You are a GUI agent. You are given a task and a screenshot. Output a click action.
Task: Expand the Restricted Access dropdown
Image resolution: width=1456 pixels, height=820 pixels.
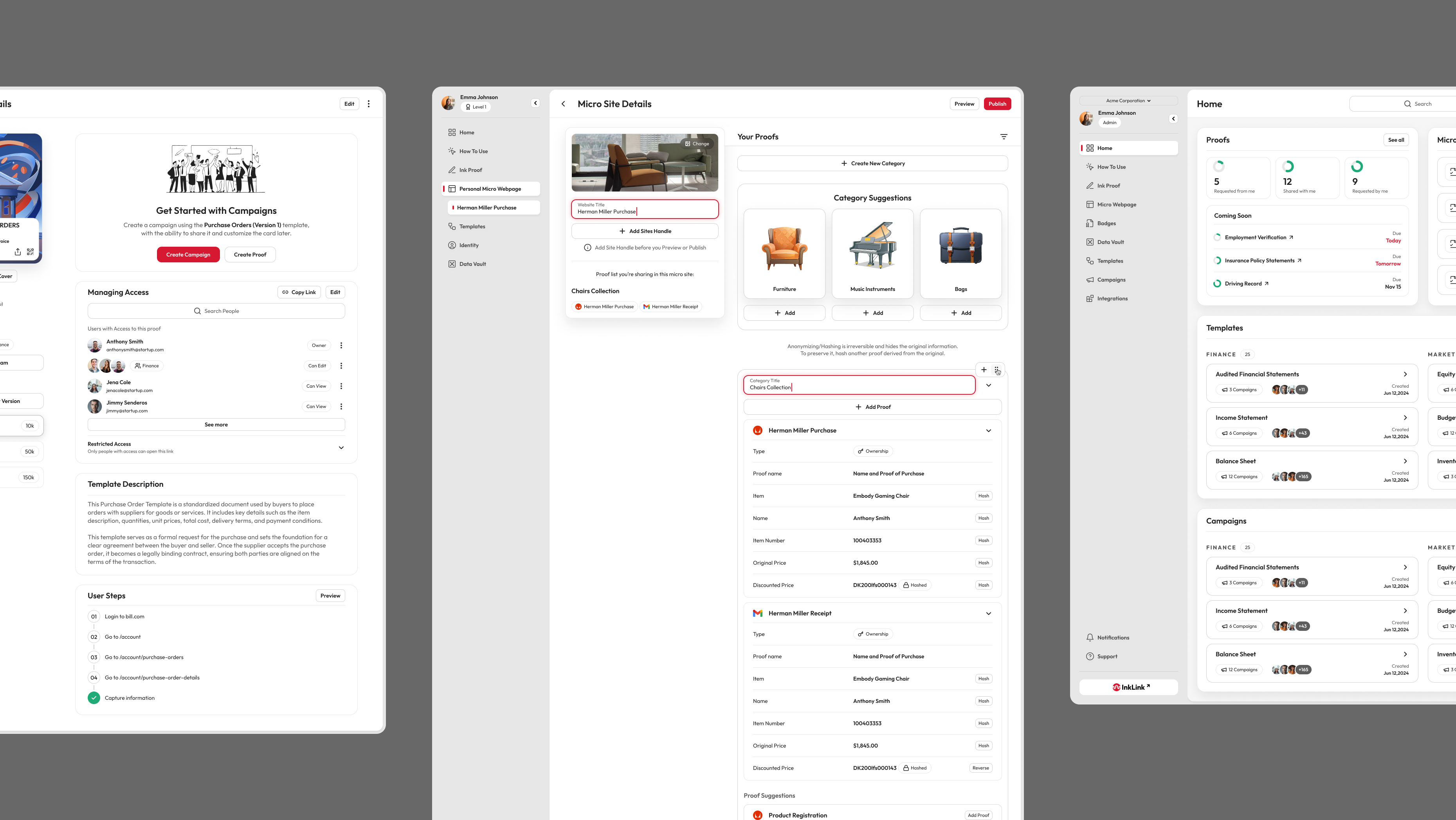pos(341,447)
